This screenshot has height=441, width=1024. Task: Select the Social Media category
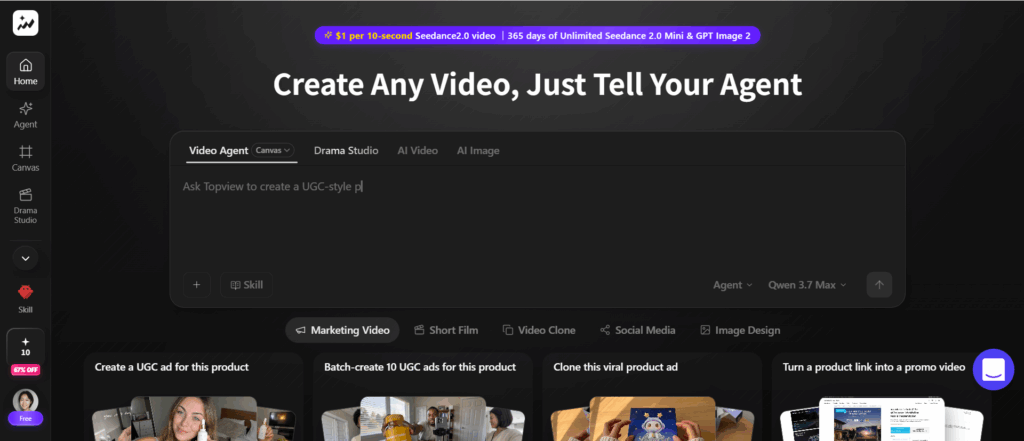pos(637,330)
